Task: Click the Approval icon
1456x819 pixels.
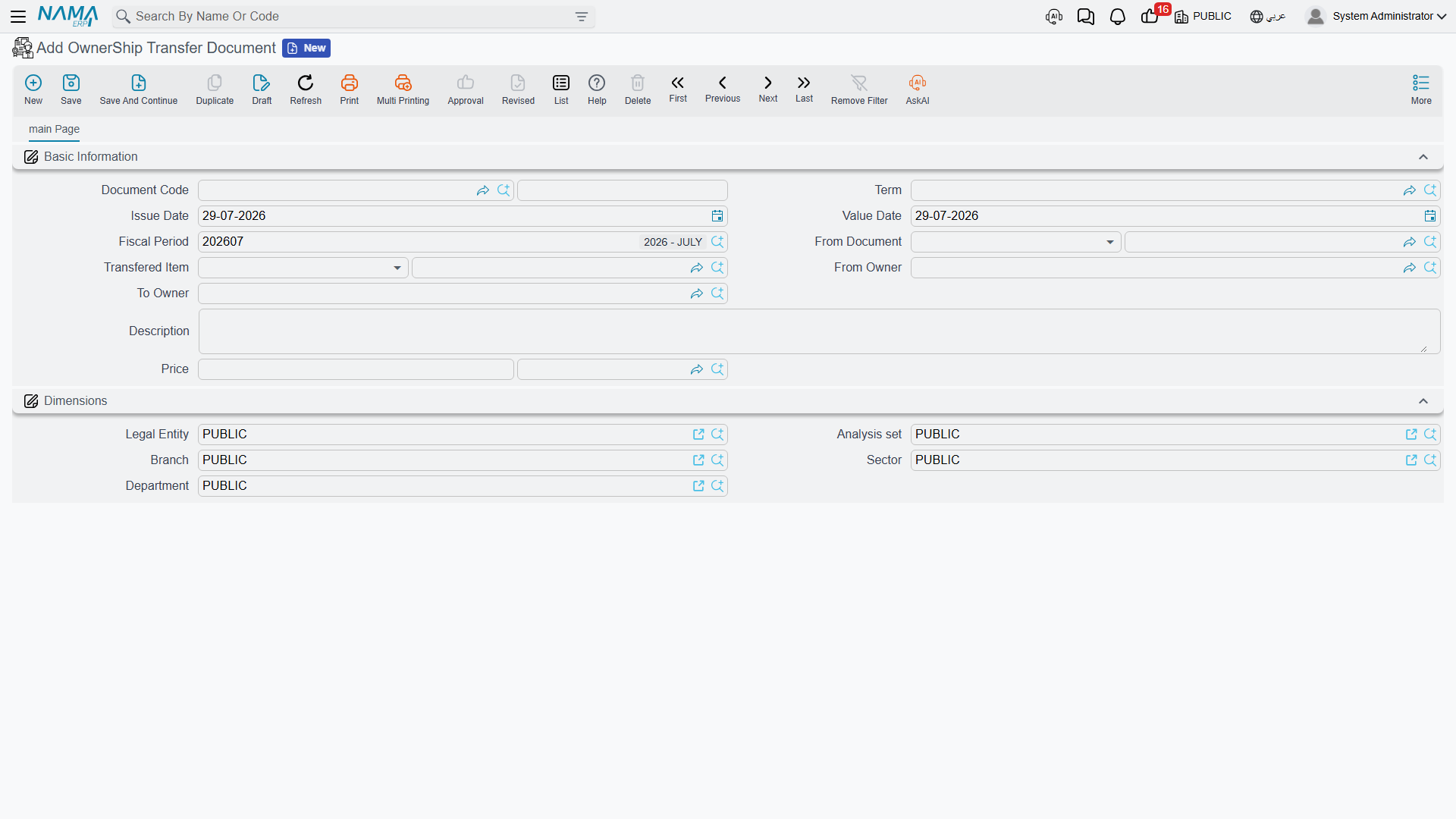Action: tap(466, 89)
